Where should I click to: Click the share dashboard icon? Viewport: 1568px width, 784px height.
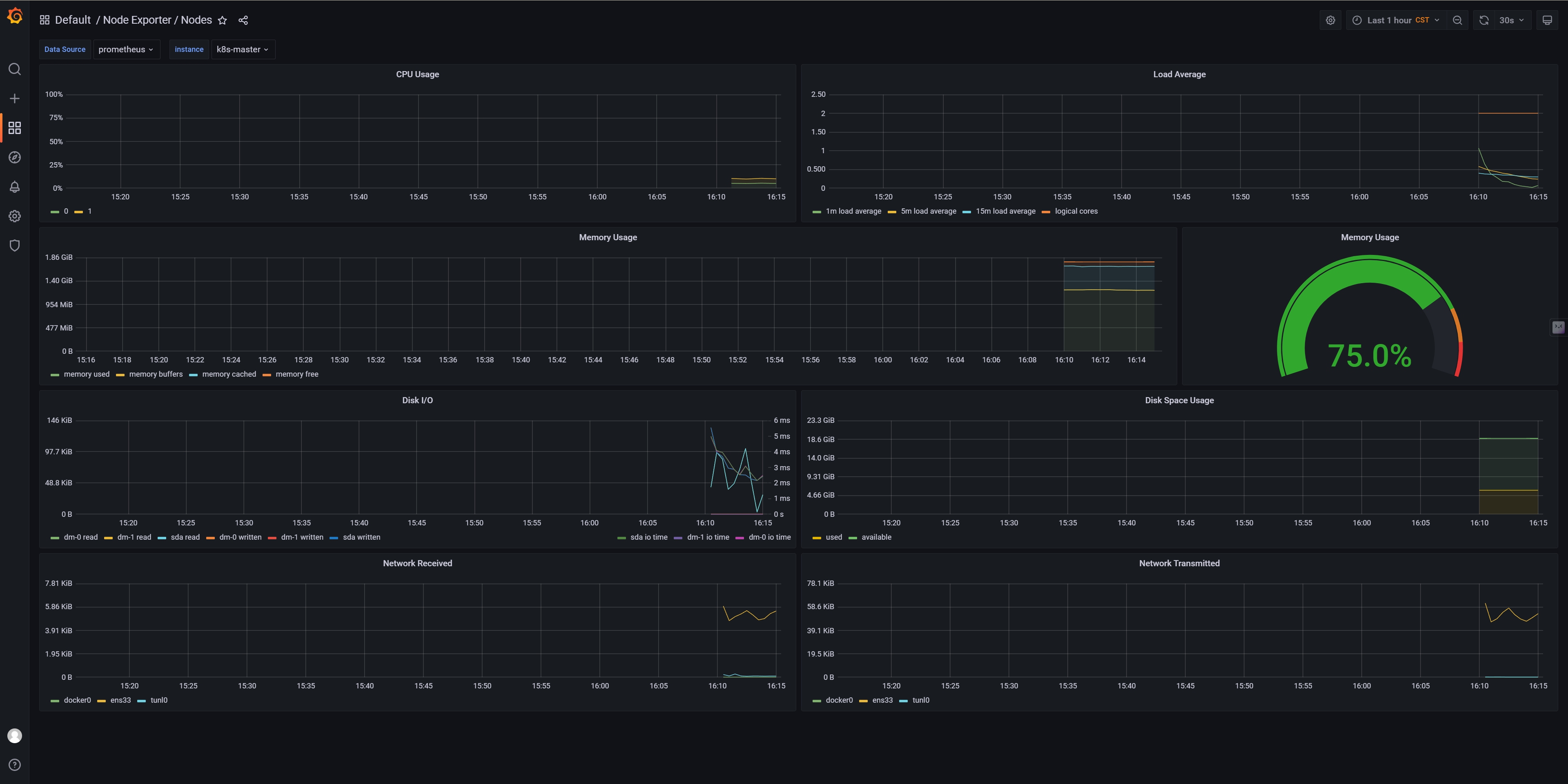(x=243, y=20)
